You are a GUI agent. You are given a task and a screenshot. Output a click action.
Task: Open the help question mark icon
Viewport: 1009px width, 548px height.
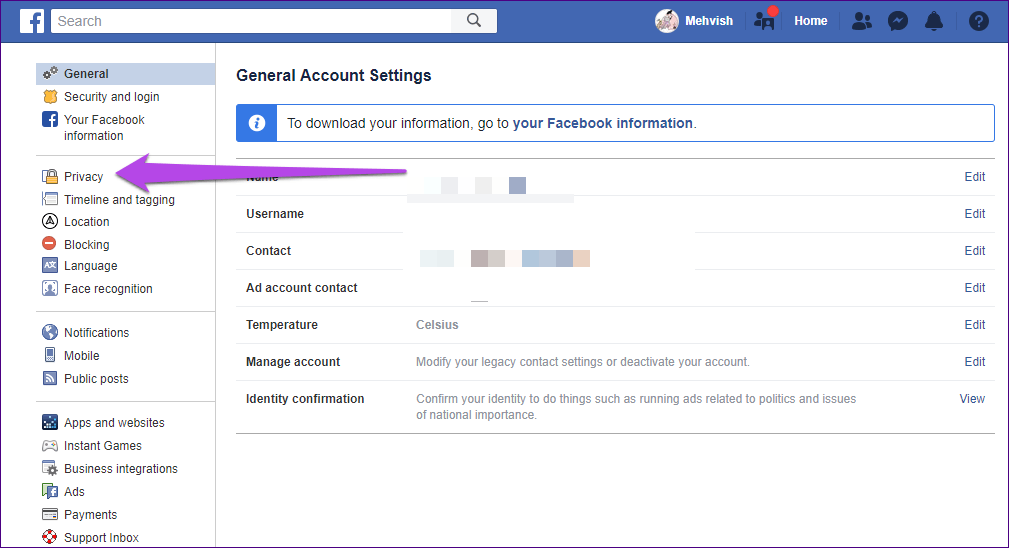click(x=979, y=21)
